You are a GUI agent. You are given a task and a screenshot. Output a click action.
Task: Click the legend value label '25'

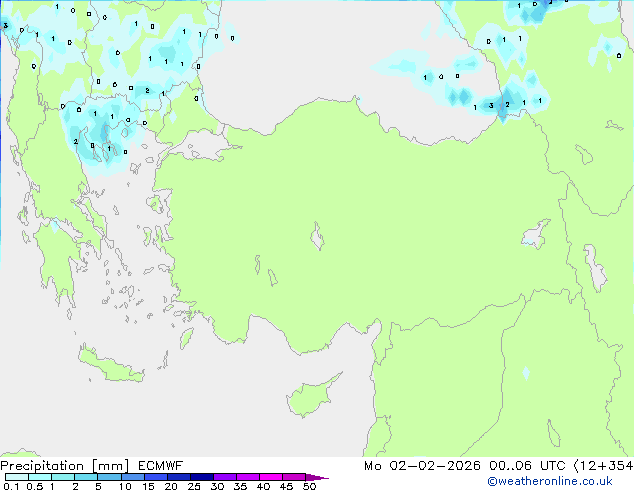(194, 486)
